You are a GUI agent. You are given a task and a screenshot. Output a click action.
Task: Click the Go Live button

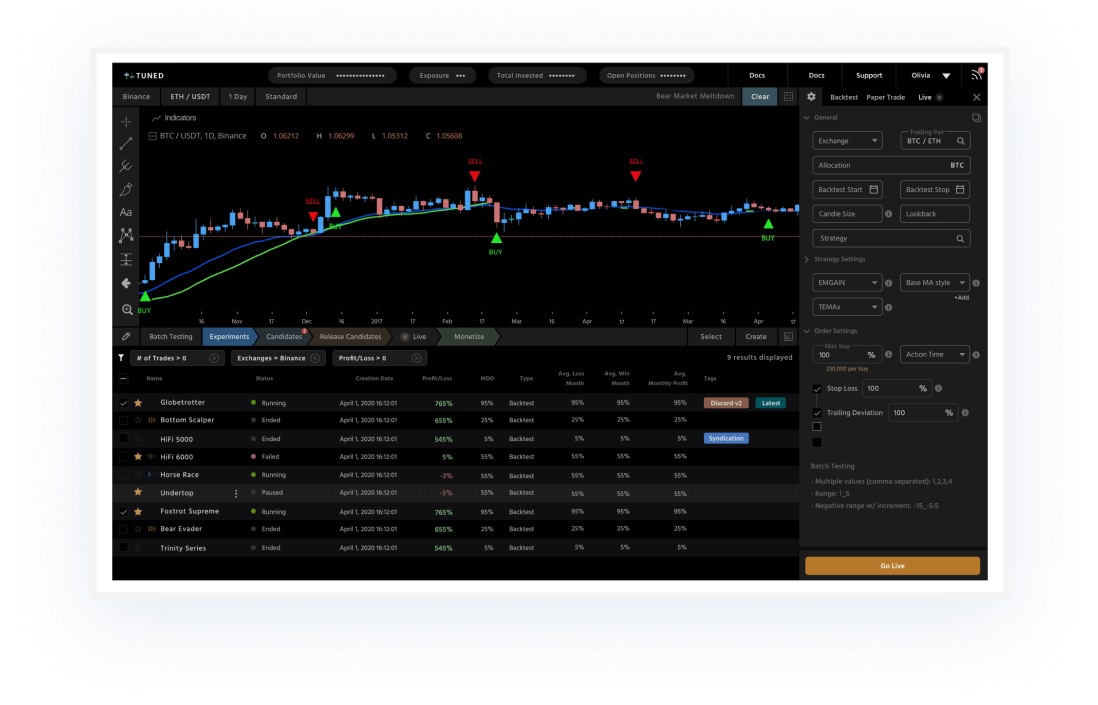tap(892, 566)
